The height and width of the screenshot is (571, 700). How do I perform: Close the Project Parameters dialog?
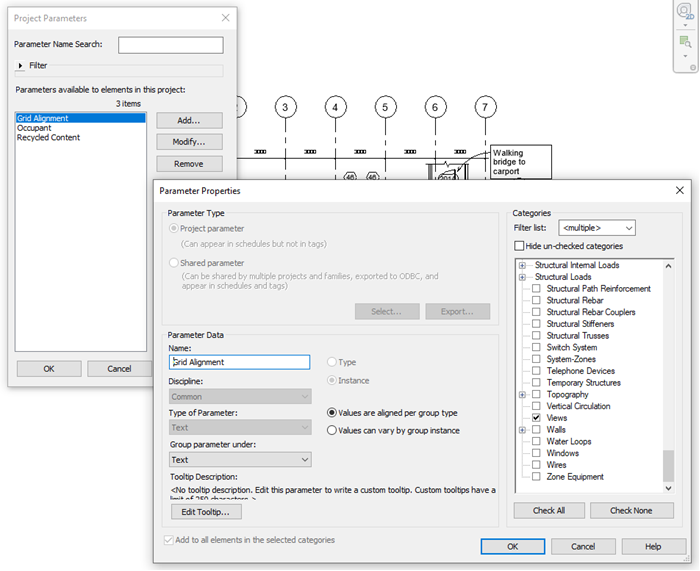224,18
